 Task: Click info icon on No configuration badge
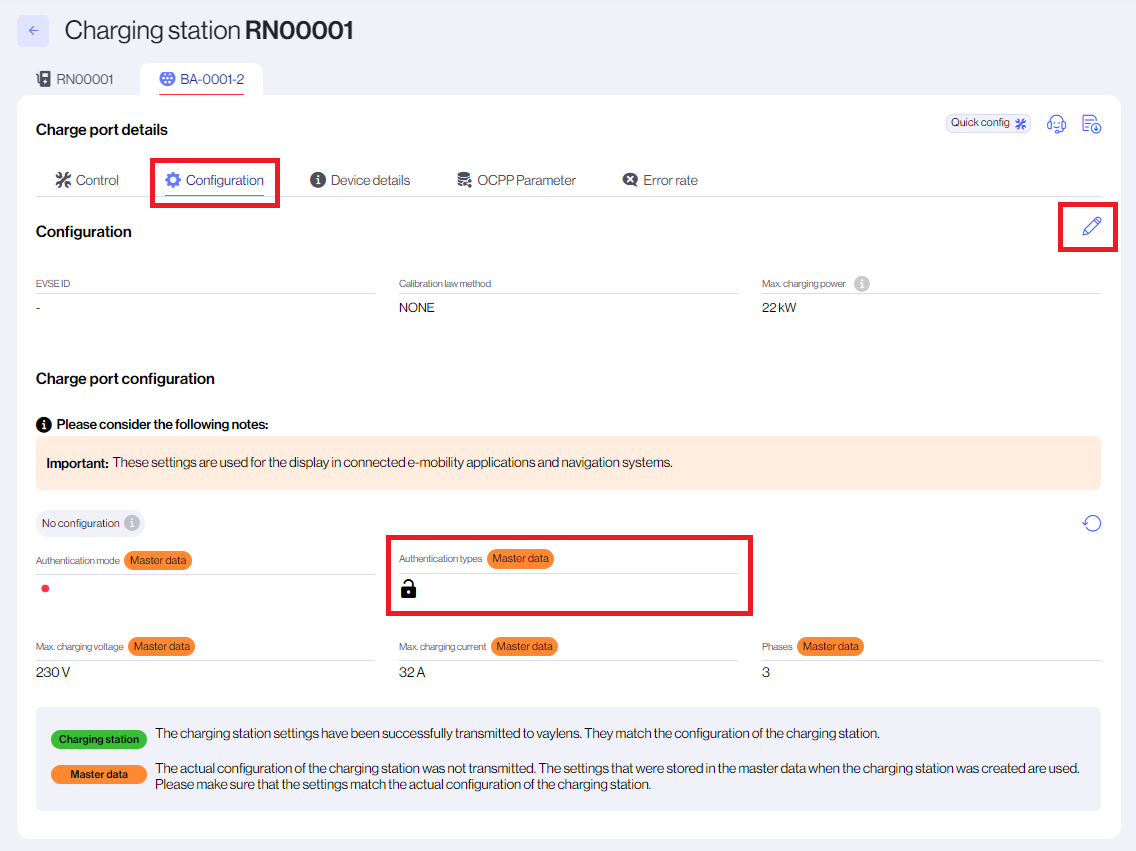(x=131, y=523)
